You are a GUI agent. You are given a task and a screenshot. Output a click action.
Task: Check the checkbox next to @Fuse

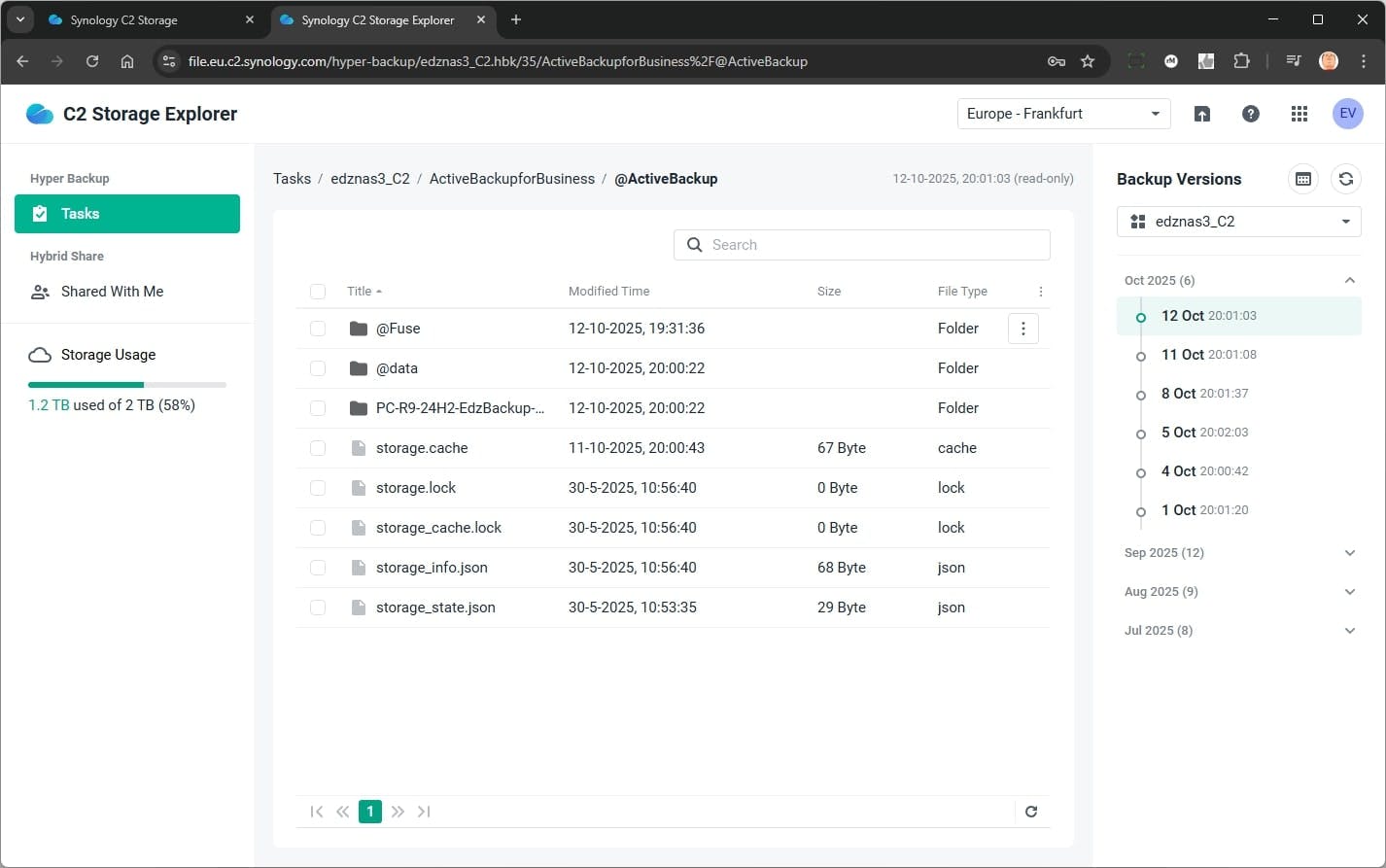point(318,329)
